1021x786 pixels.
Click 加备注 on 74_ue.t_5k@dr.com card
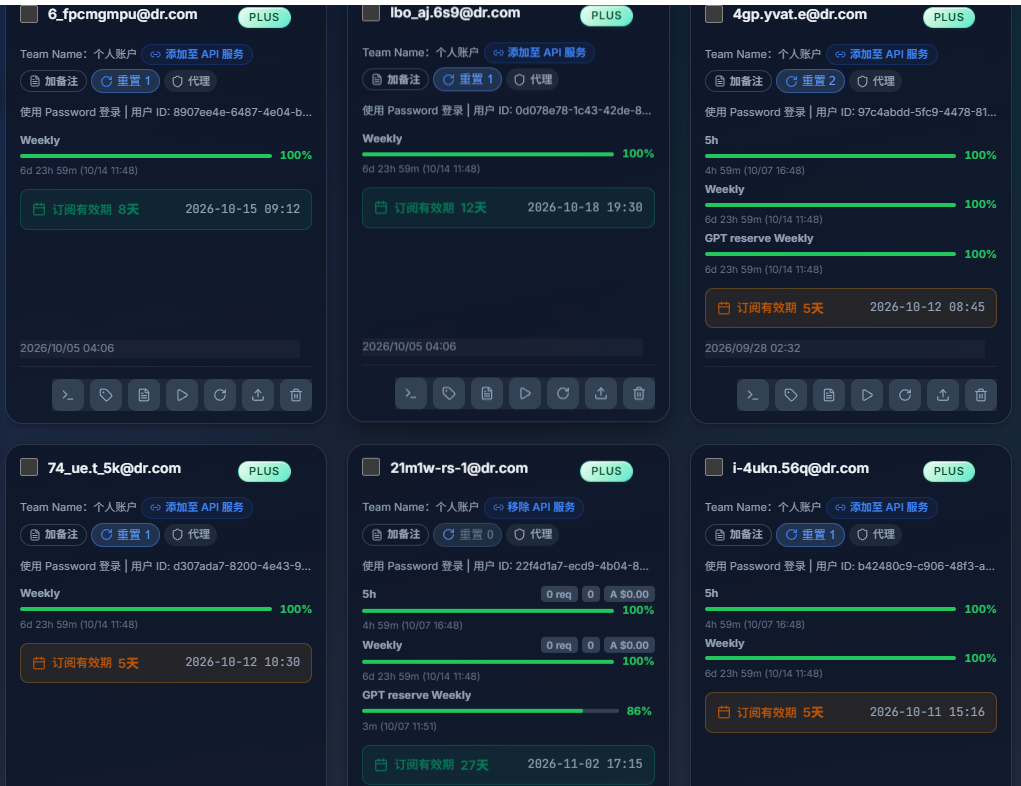[53, 535]
